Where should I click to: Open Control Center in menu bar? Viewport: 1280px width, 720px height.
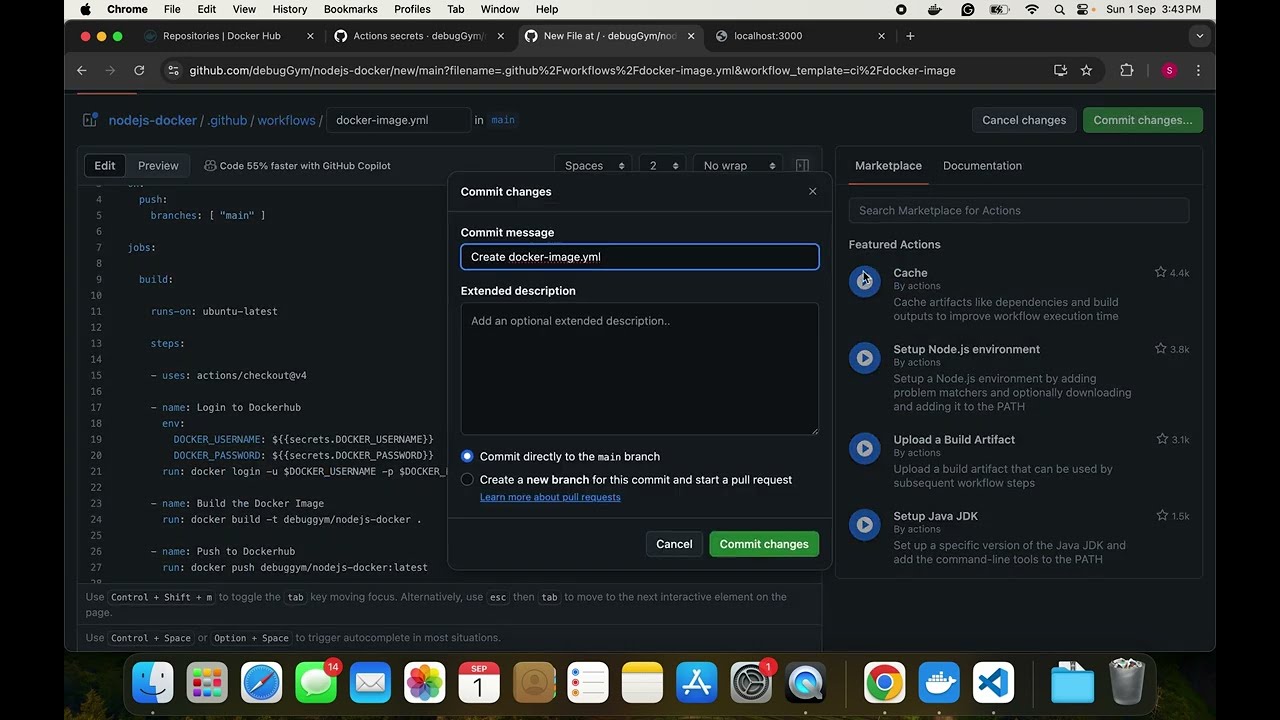[1084, 9]
